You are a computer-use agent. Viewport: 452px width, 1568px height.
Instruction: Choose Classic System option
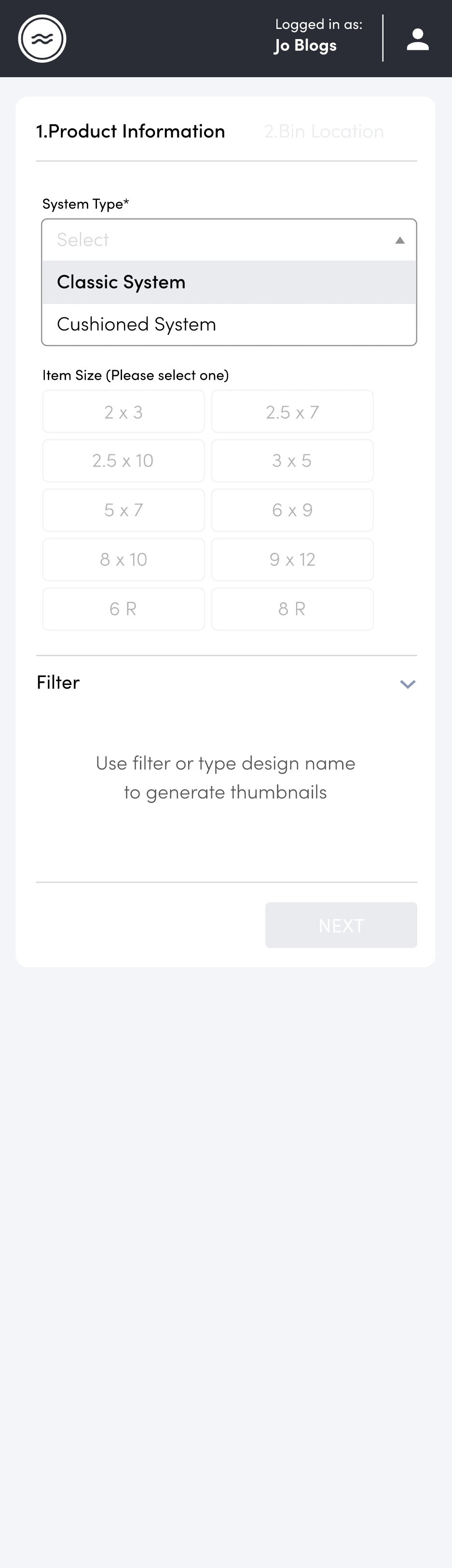[229, 282]
